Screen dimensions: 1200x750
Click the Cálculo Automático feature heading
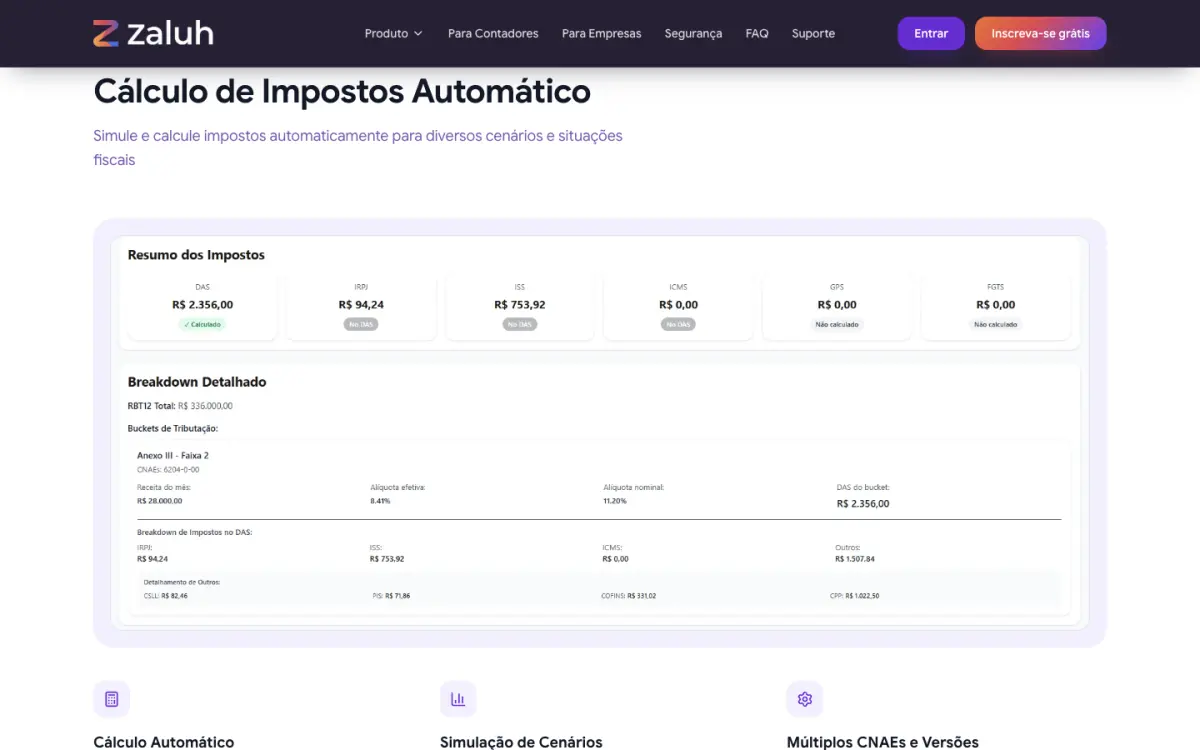click(x=164, y=742)
